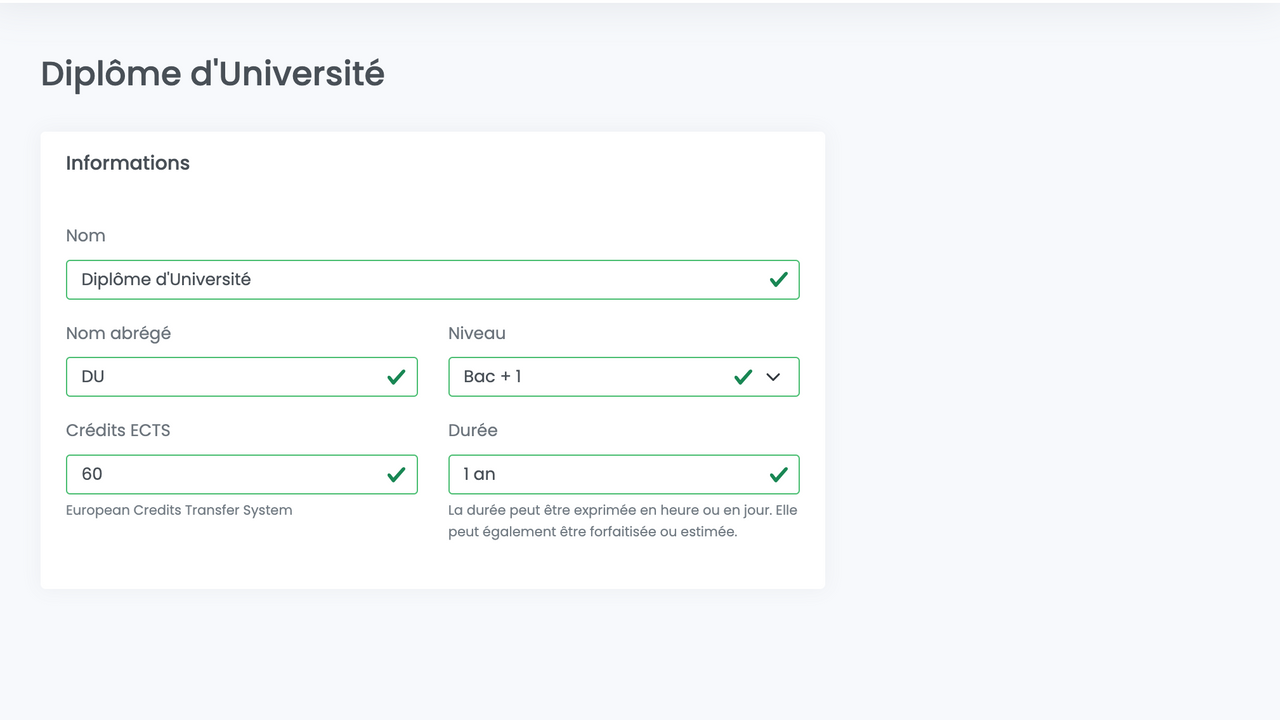Click the Durée help text about heure ou jour

point(622,521)
